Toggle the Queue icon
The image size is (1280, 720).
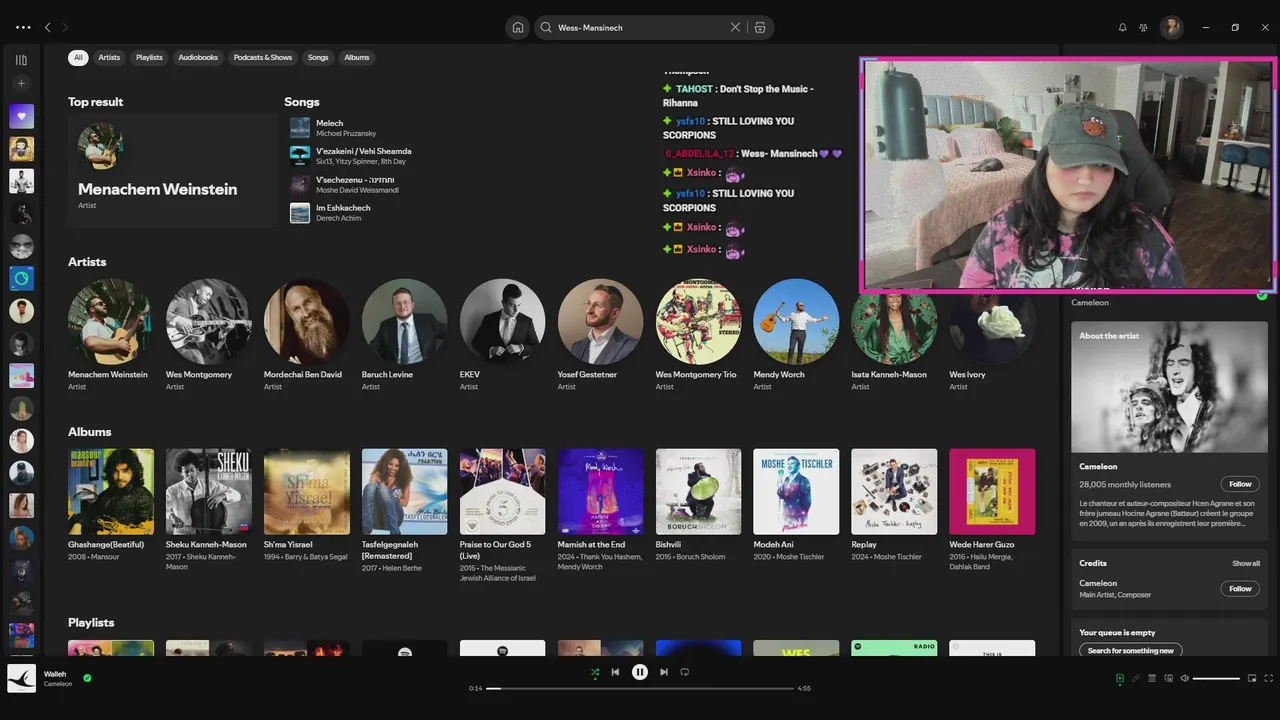click(1152, 678)
